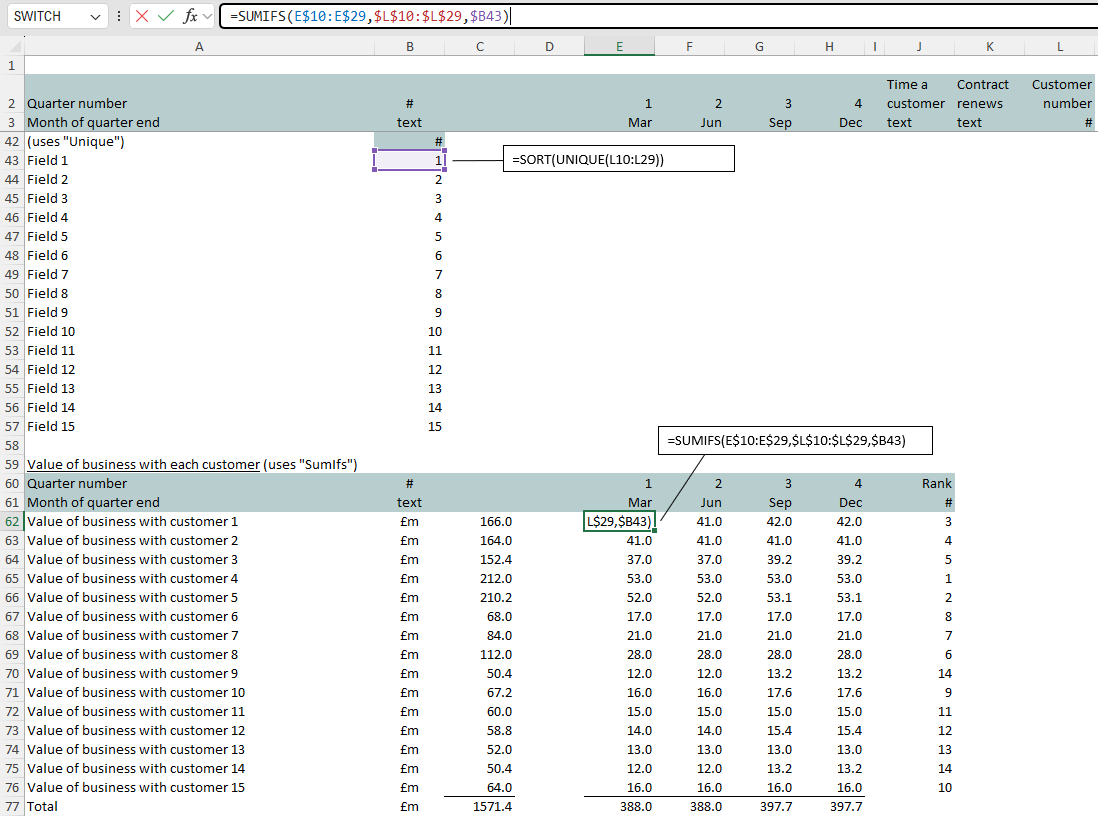Click the Cancel formula entry X icon
1098x816 pixels.
[x=142, y=16]
